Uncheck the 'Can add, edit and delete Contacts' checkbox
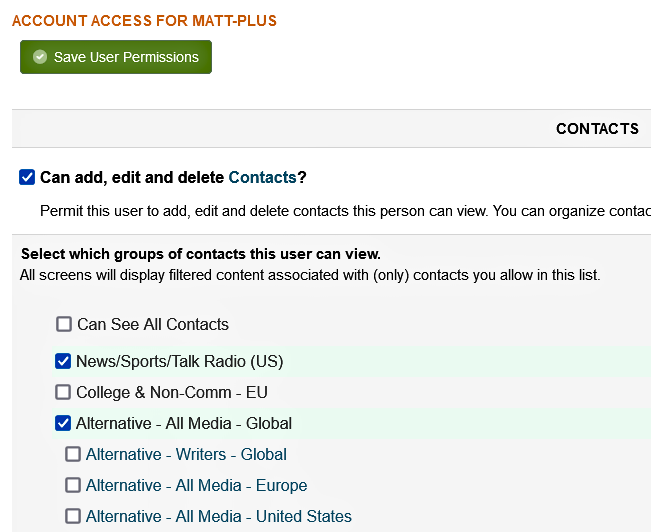The image size is (651, 532). pos(27,177)
